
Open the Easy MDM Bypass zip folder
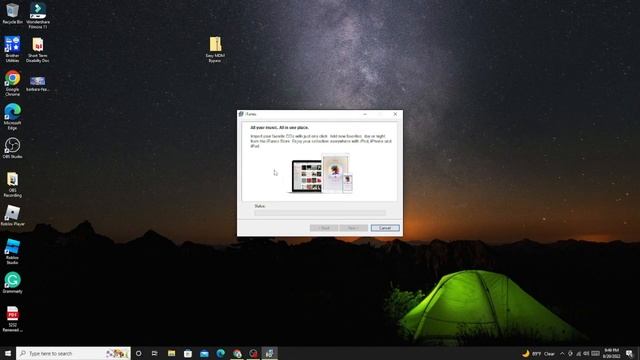(215, 49)
